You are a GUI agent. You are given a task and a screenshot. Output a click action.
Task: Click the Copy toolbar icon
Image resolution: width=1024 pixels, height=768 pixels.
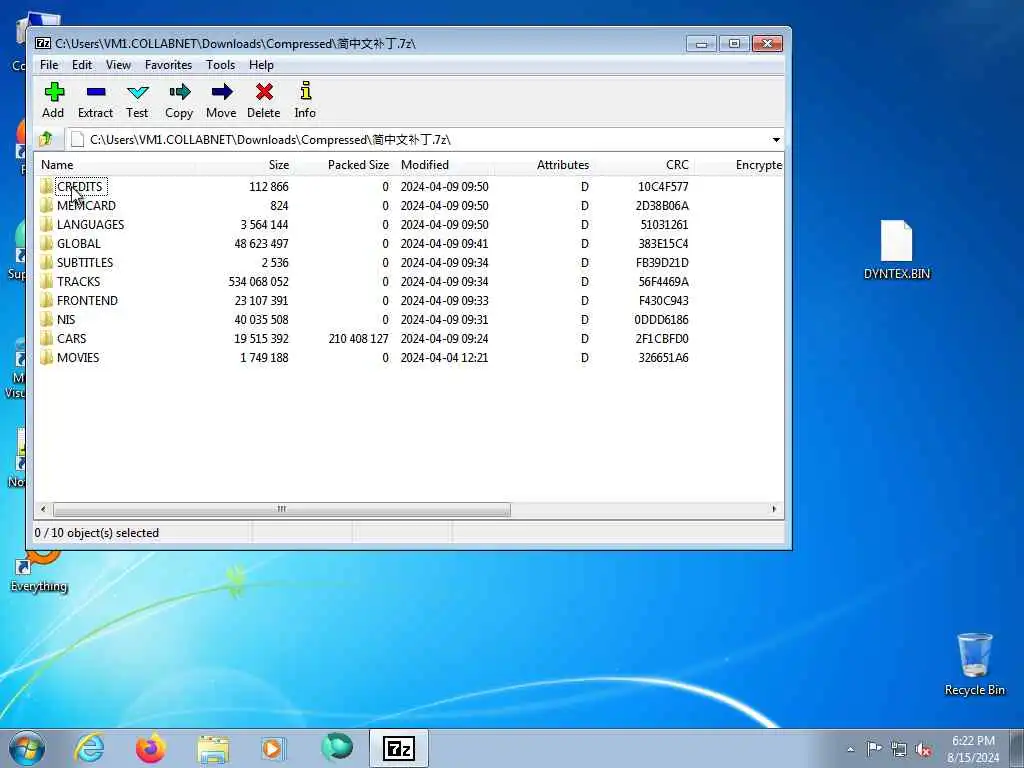click(x=179, y=92)
